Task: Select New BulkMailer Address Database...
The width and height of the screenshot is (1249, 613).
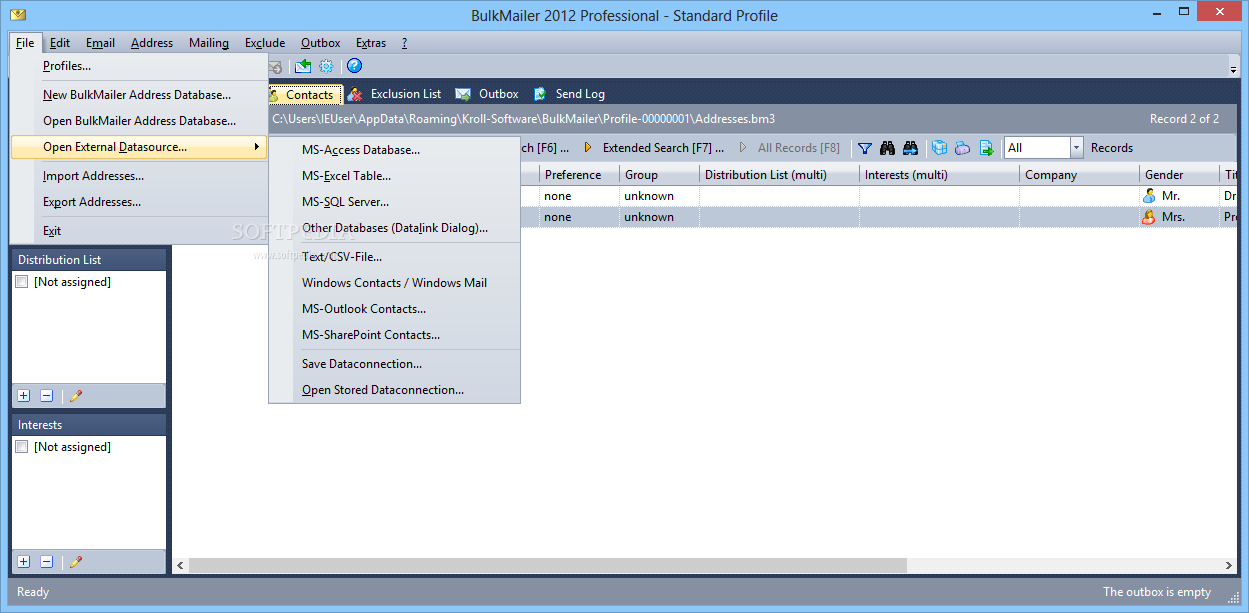Action: [x=138, y=95]
